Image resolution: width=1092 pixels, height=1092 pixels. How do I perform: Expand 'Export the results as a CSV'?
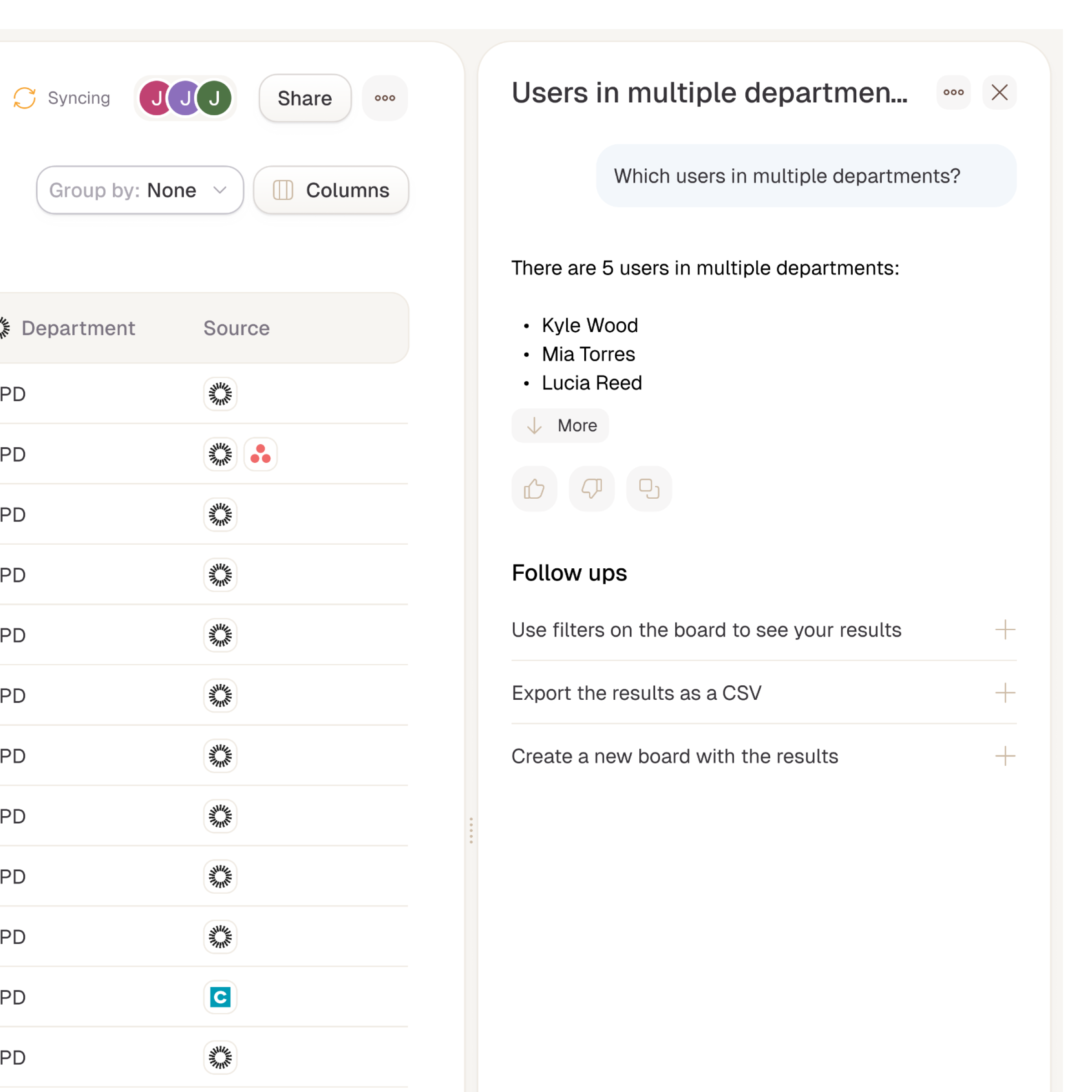(x=1004, y=693)
